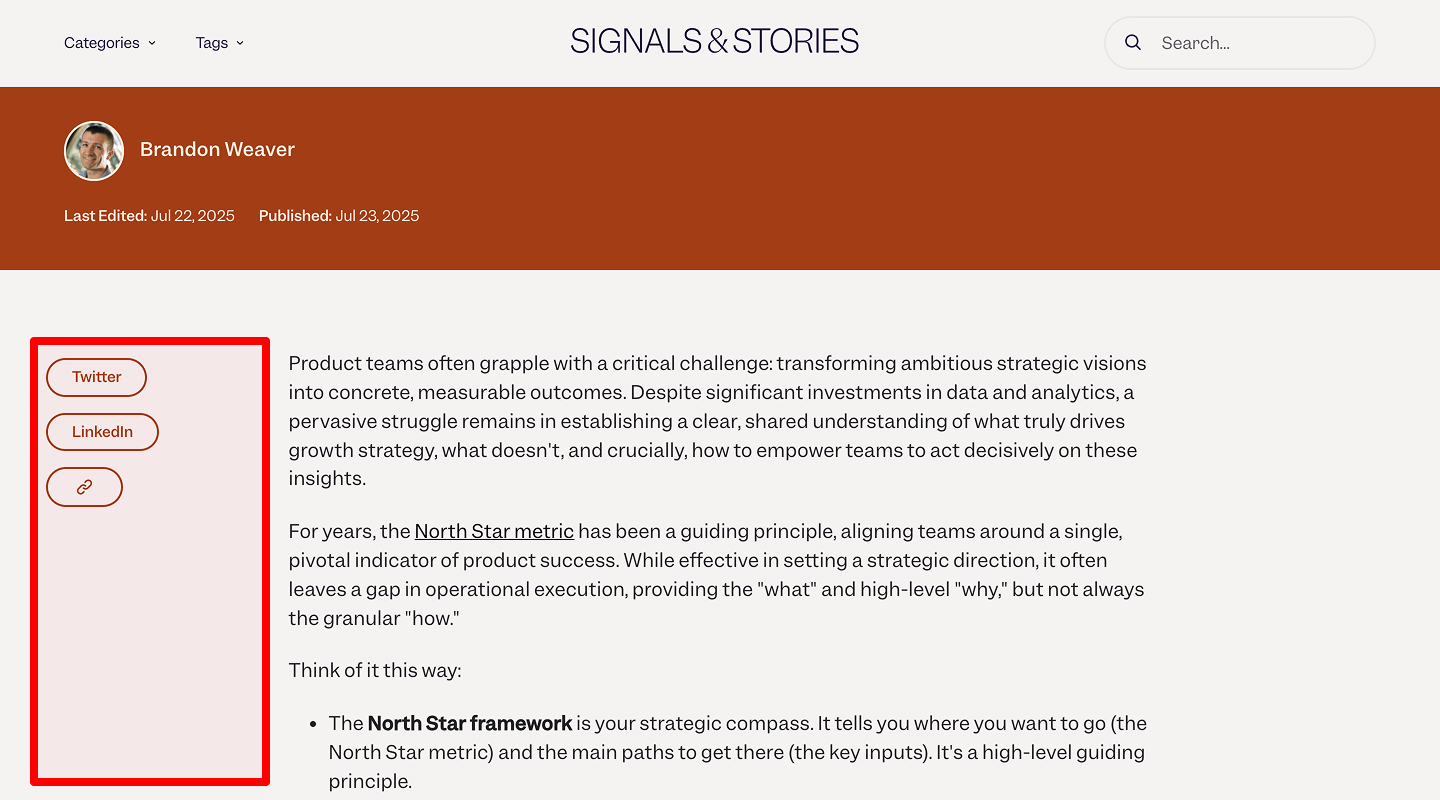Expand the Tags chevron arrow
This screenshot has width=1440, height=800.
click(x=240, y=43)
